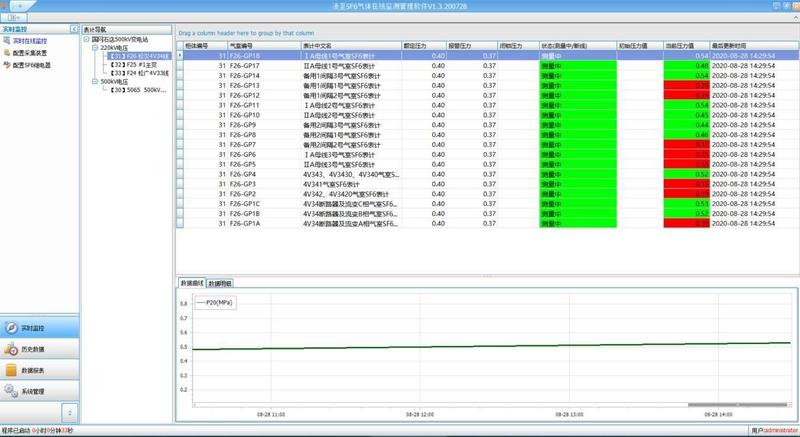Select cell F26-GP2
The width and height of the screenshot is (800, 437).
[x=264, y=194]
